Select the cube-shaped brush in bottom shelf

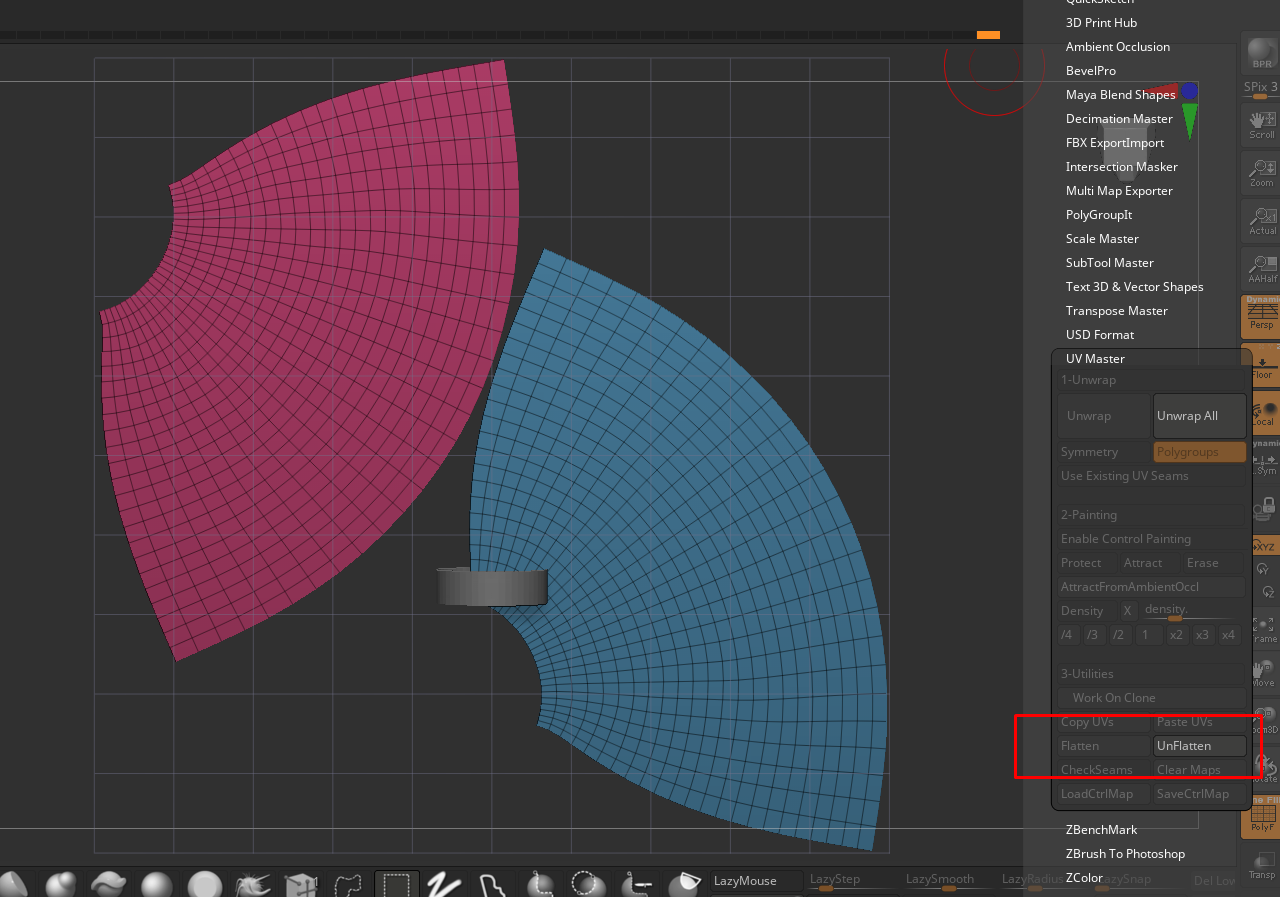301,886
